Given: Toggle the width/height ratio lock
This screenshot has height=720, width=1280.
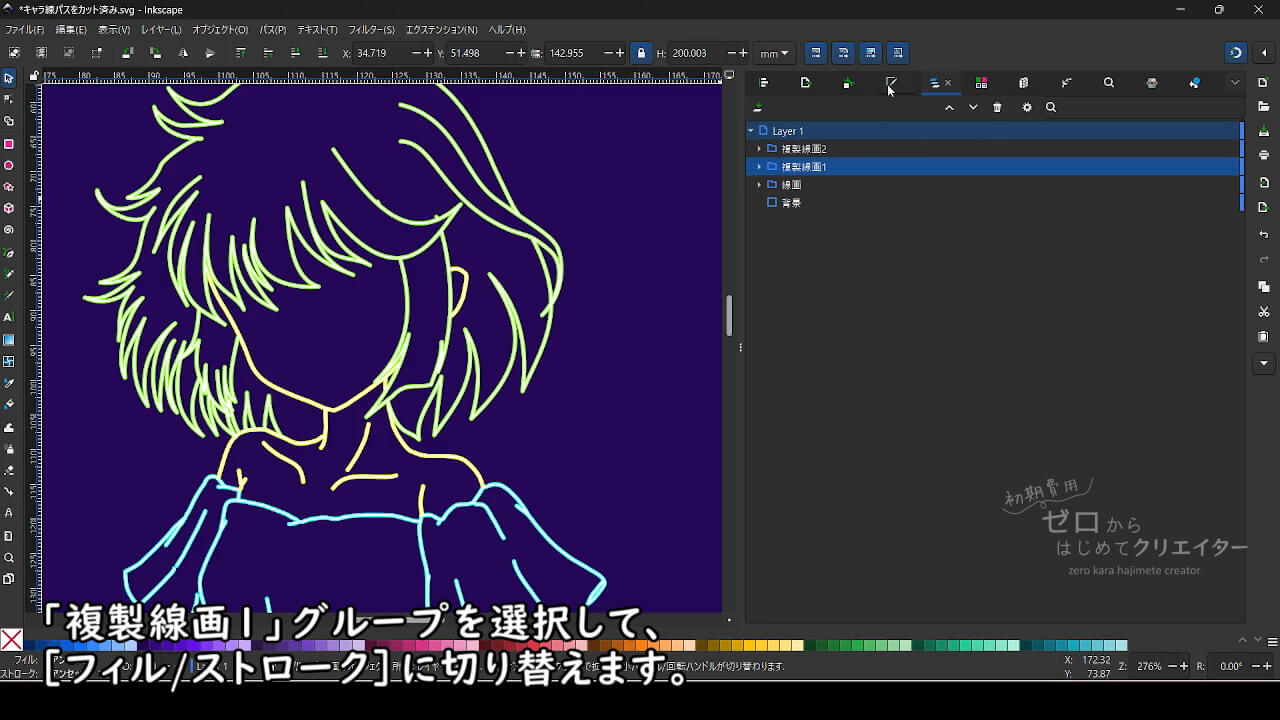Looking at the screenshot, I should tap(641, 53).
